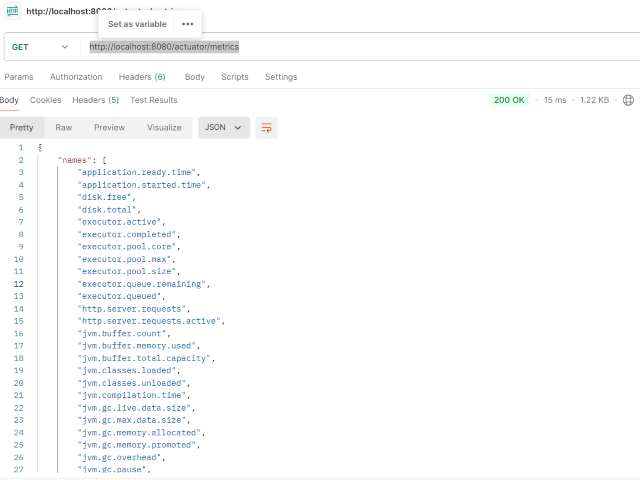Open the Cookies tab
640x480 pixels.
(x=45, y=100)
